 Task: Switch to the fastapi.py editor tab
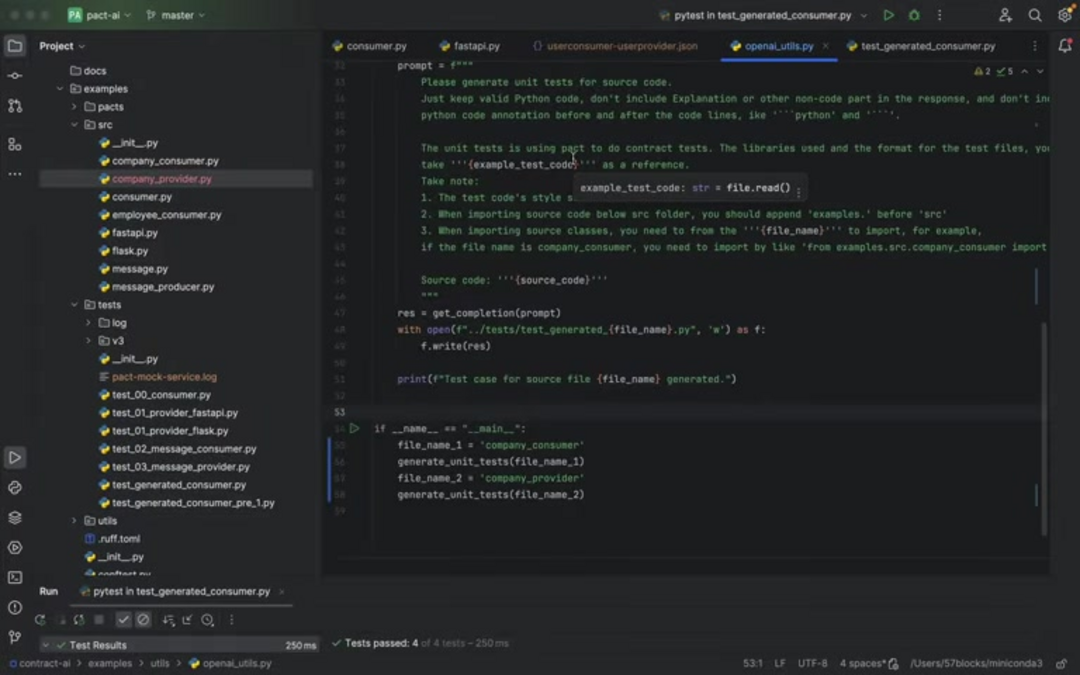tap(476, 46)
